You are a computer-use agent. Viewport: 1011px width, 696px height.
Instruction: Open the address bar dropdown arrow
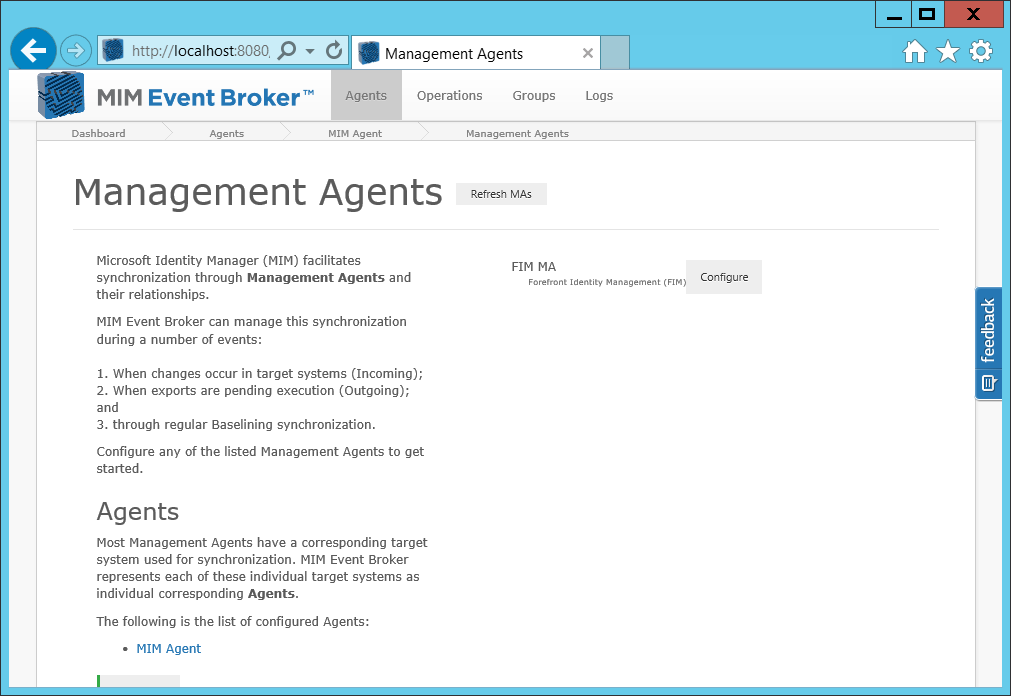[310, 51]
